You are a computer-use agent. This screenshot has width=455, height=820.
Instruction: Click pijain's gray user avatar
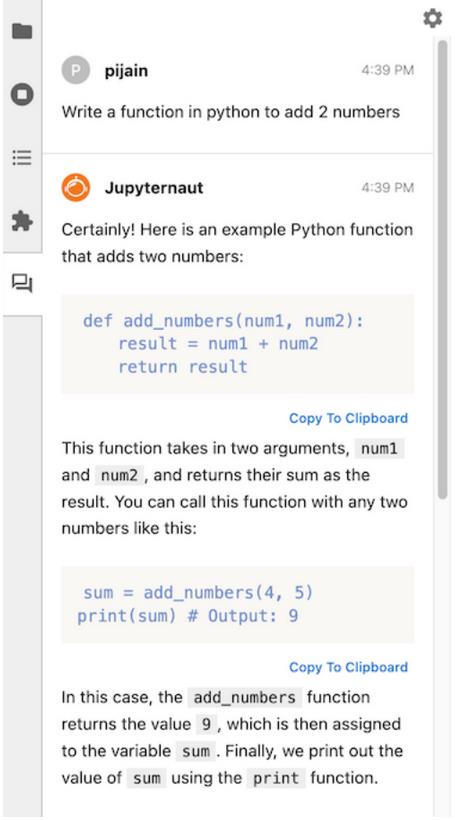click(75, 70)
